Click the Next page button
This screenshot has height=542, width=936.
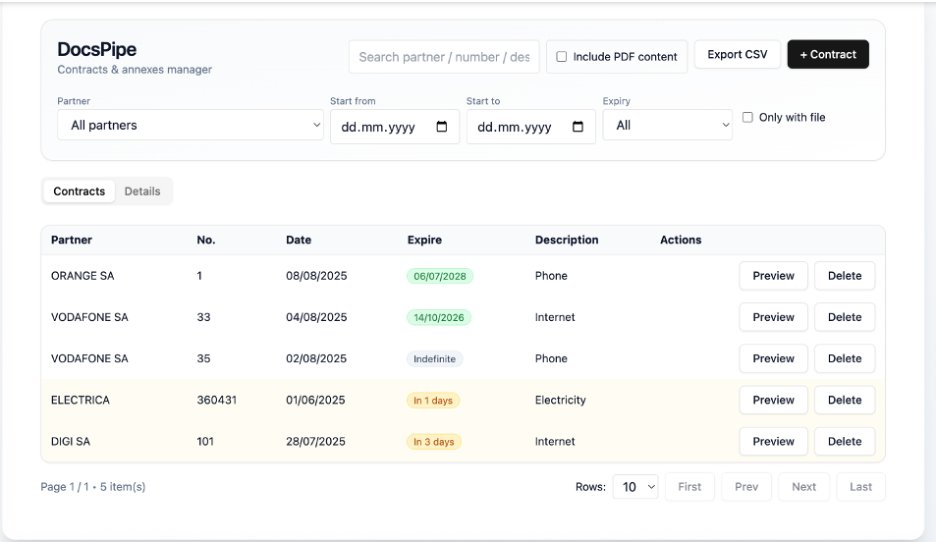[803, 486]
